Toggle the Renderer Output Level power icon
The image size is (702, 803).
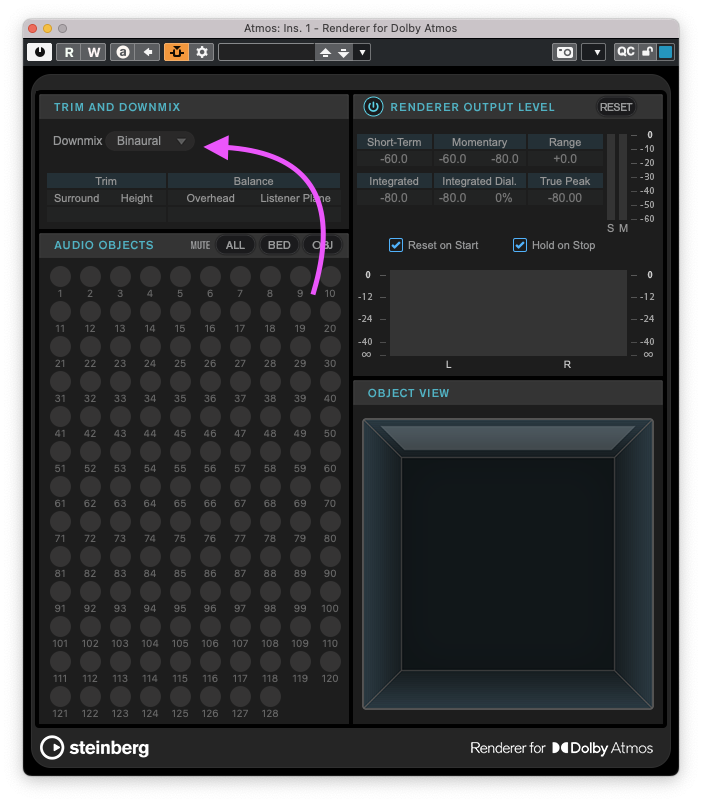pos(373,107)
